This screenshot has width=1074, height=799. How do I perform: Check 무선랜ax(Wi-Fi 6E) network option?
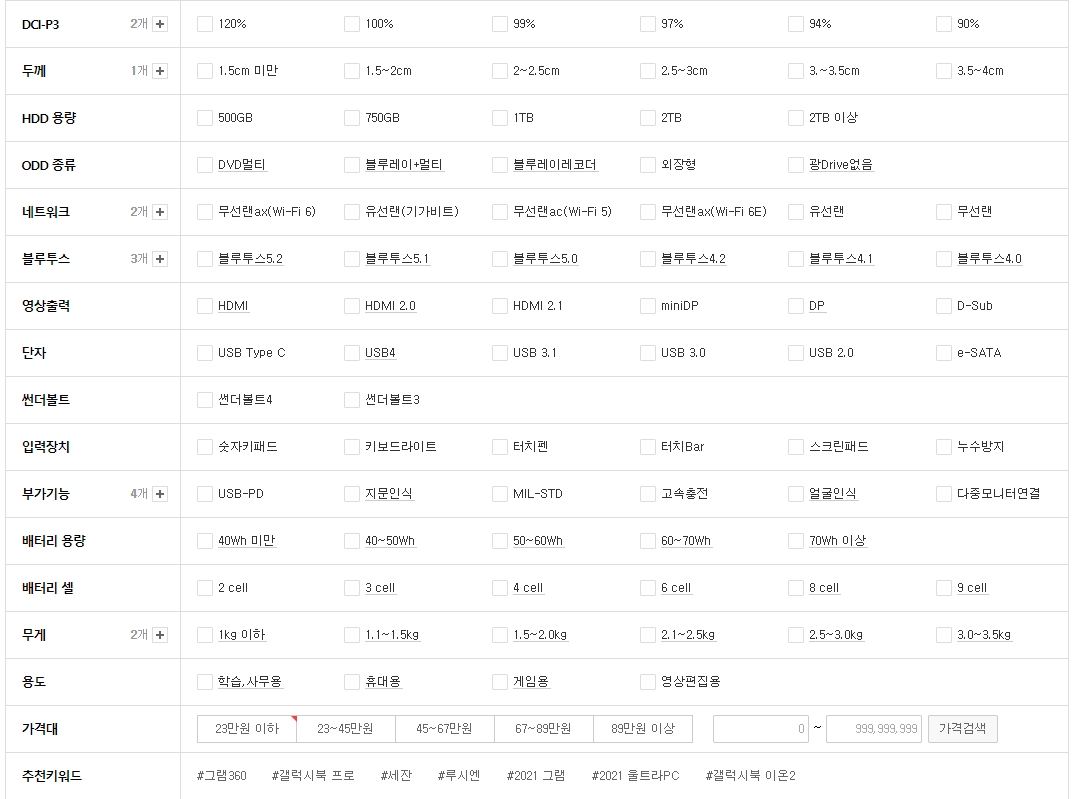click(648, 212)
